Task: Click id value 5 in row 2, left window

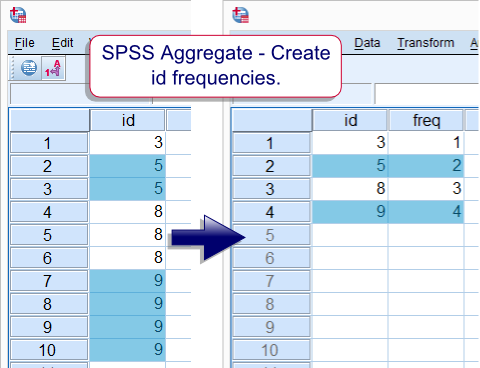Action: coord(127,166)
